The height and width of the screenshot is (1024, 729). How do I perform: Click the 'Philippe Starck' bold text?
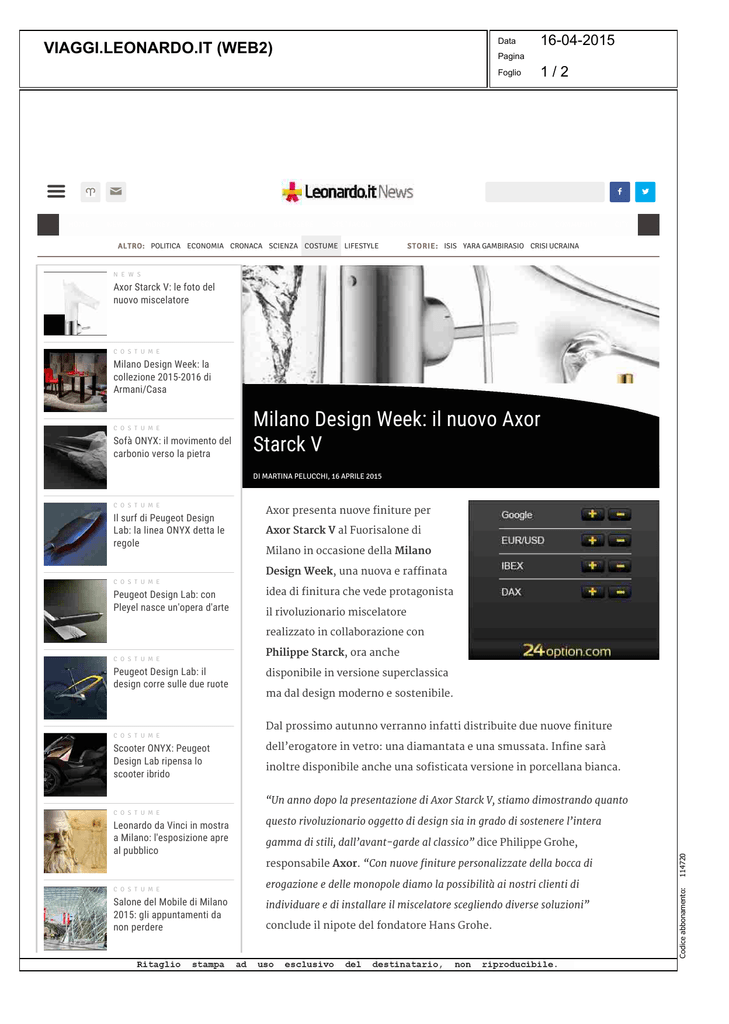305,652
